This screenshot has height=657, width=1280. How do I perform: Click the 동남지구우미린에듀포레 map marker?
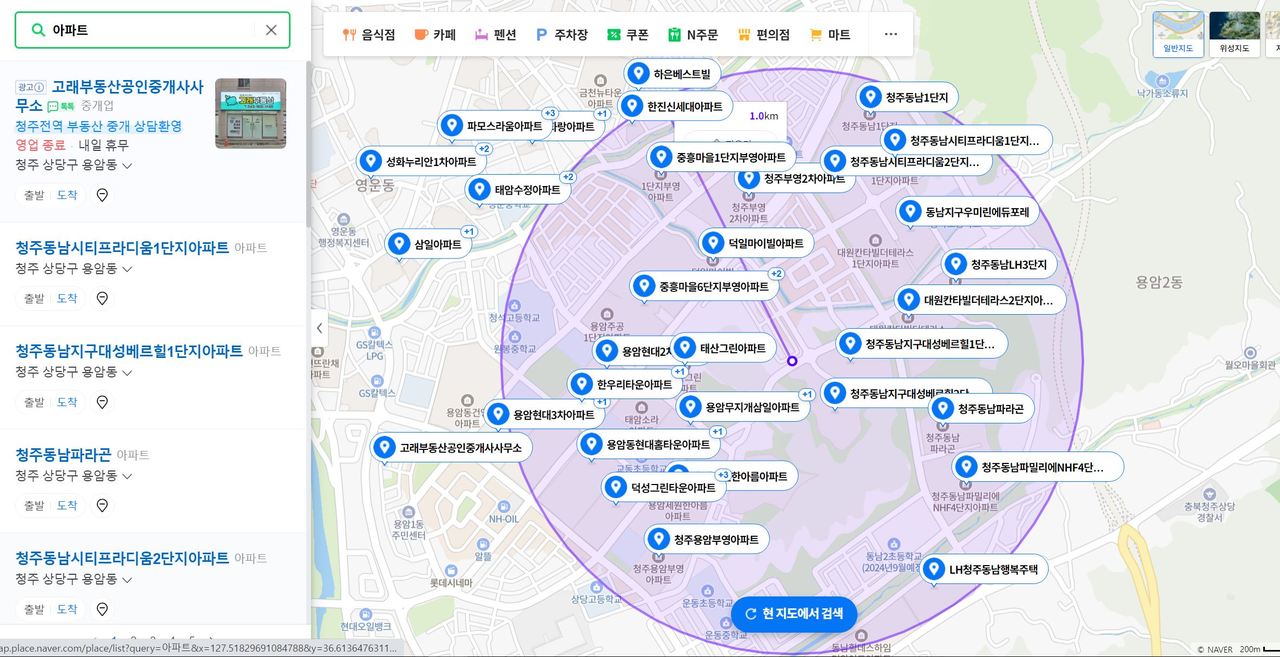pyautogui.click(x=968, y=212)
